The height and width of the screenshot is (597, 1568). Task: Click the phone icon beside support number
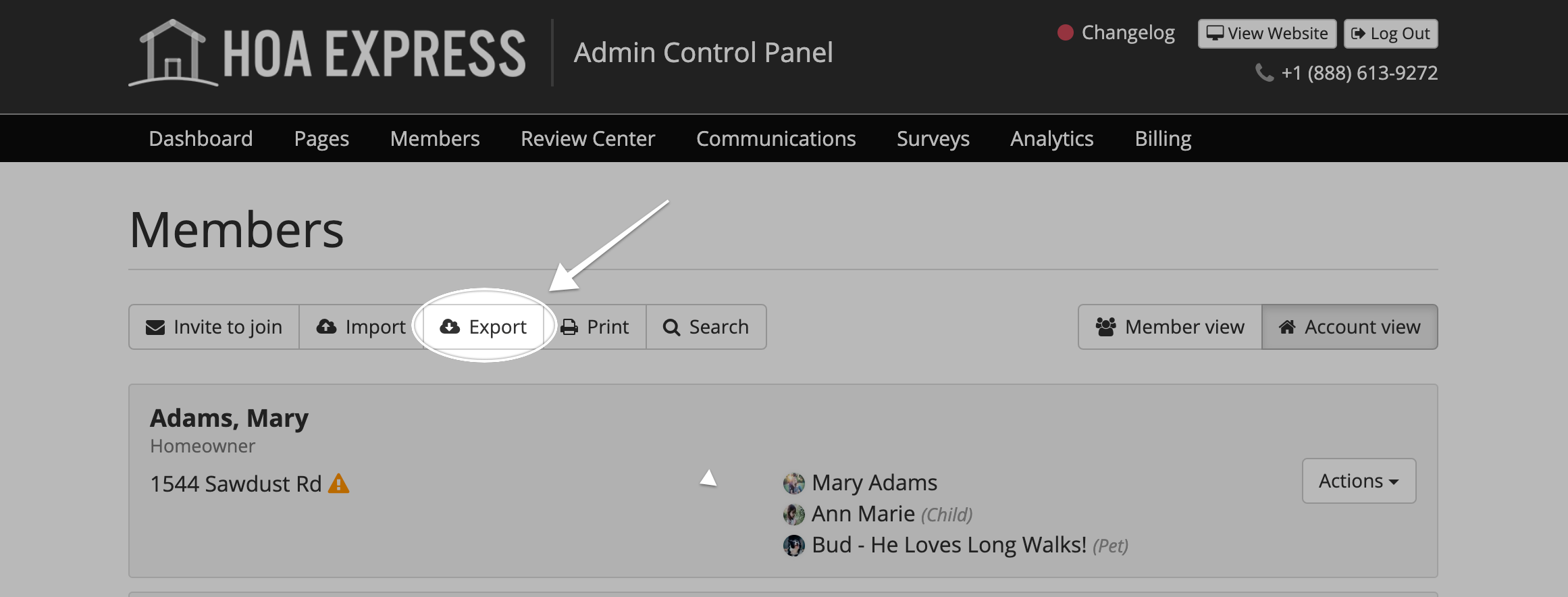coord(1264,72)
